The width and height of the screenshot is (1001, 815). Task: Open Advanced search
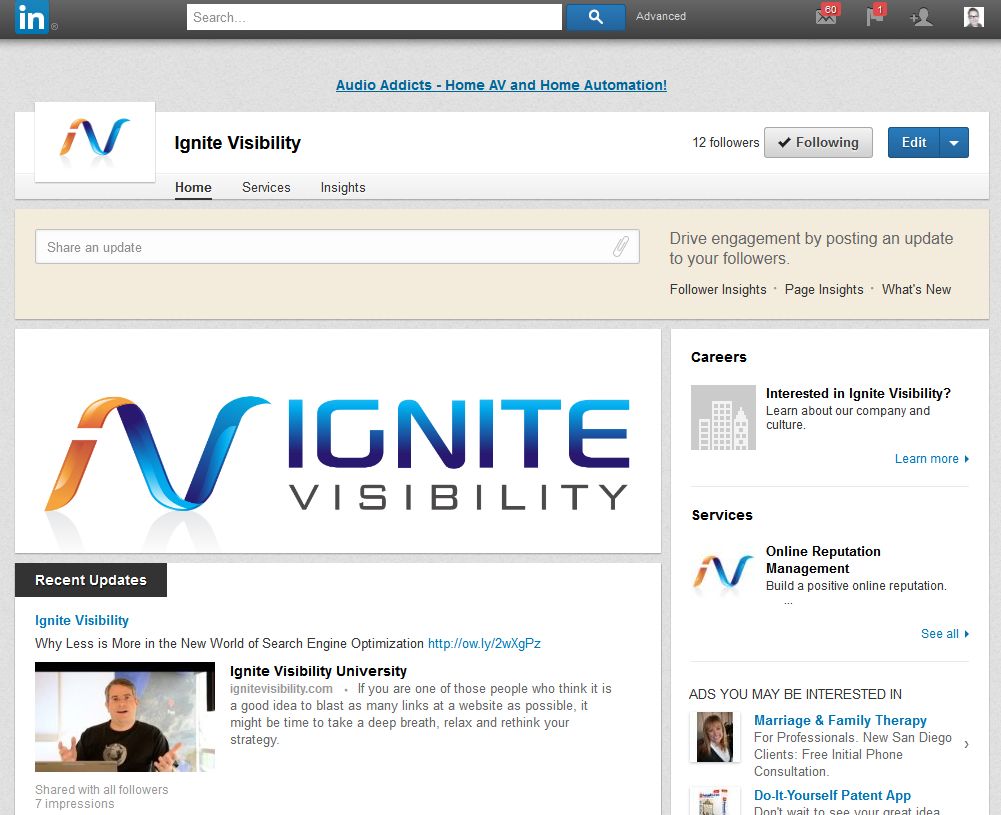click(661, 17)
